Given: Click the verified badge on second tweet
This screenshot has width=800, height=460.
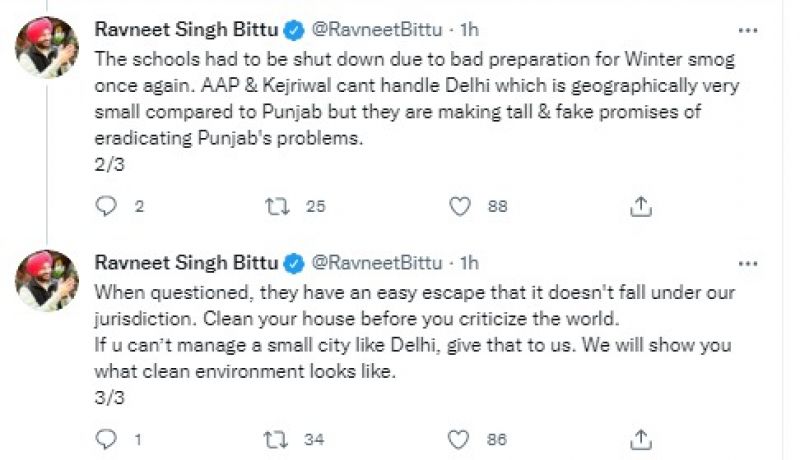Looking at the screenshot, I should click(x=294, y=262).
